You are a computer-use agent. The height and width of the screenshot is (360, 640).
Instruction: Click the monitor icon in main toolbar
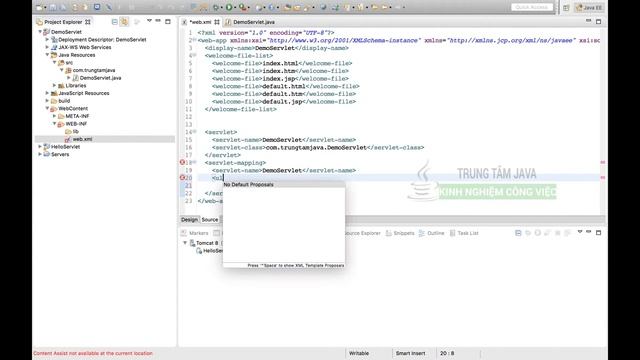[x=97, y=7]
